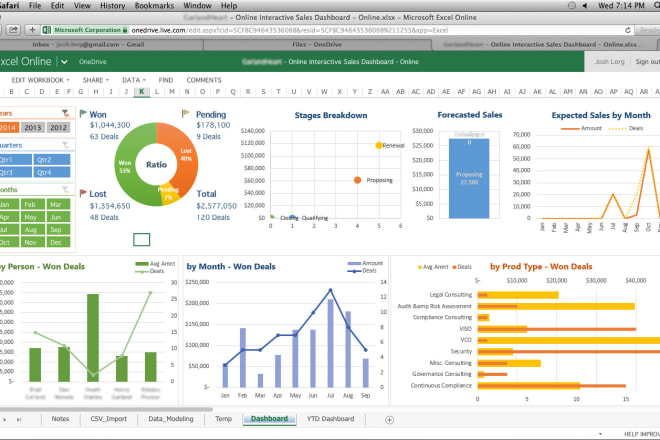Expand the status bar dropdown arrow
This screenshot has height=440, width=660.
coord(600,434)
